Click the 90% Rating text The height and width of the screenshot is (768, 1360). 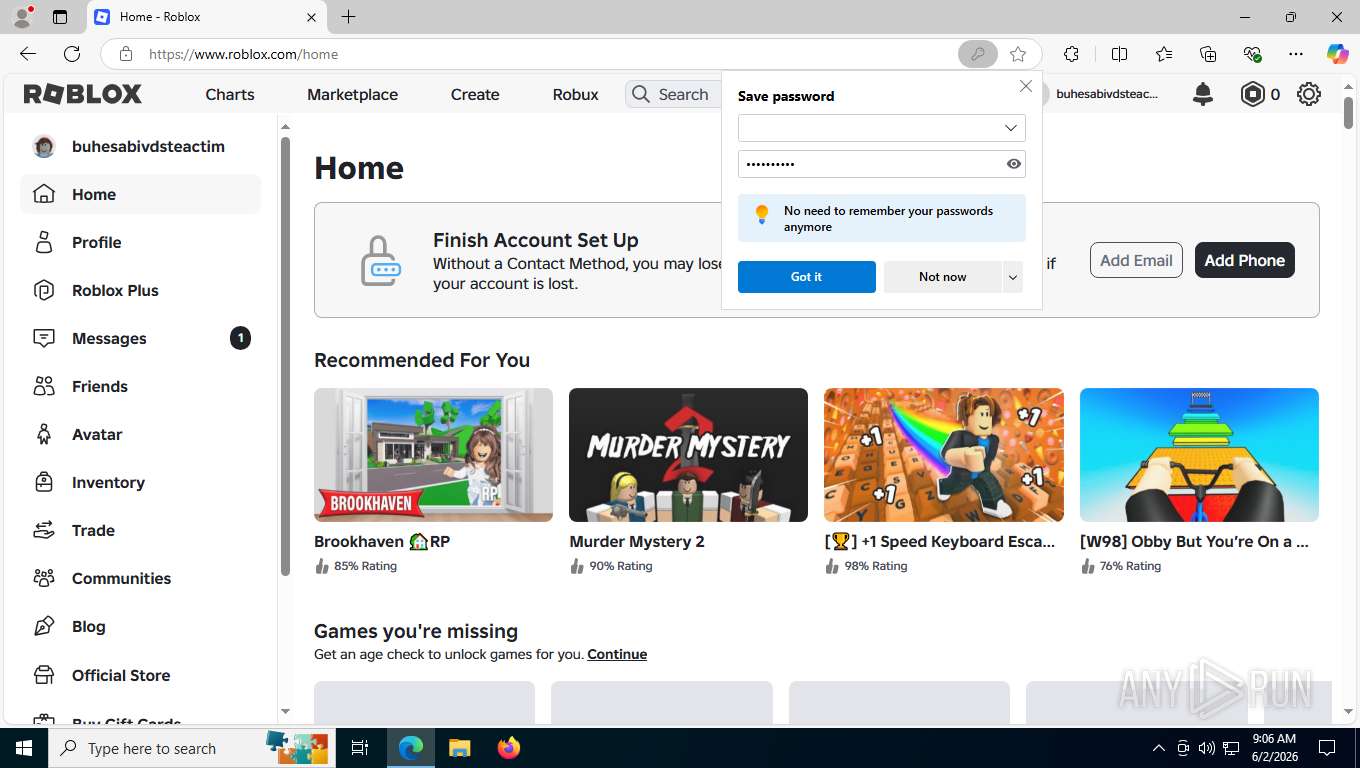620,566
